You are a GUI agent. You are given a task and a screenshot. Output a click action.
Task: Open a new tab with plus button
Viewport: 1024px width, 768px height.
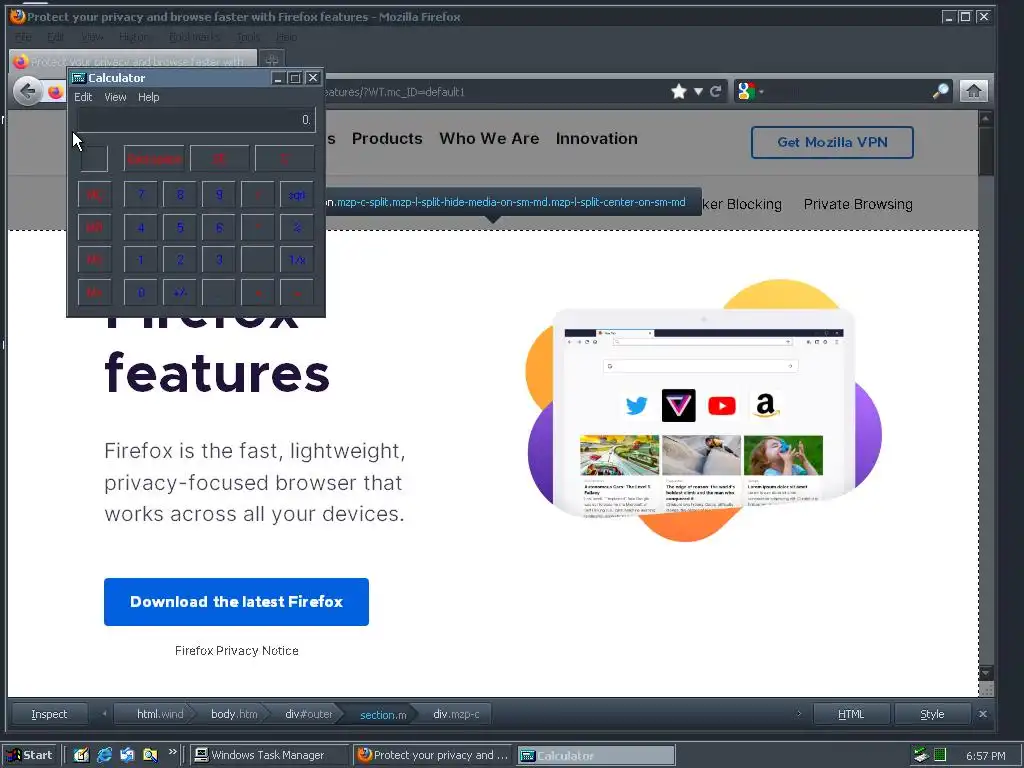click(272, 61)
